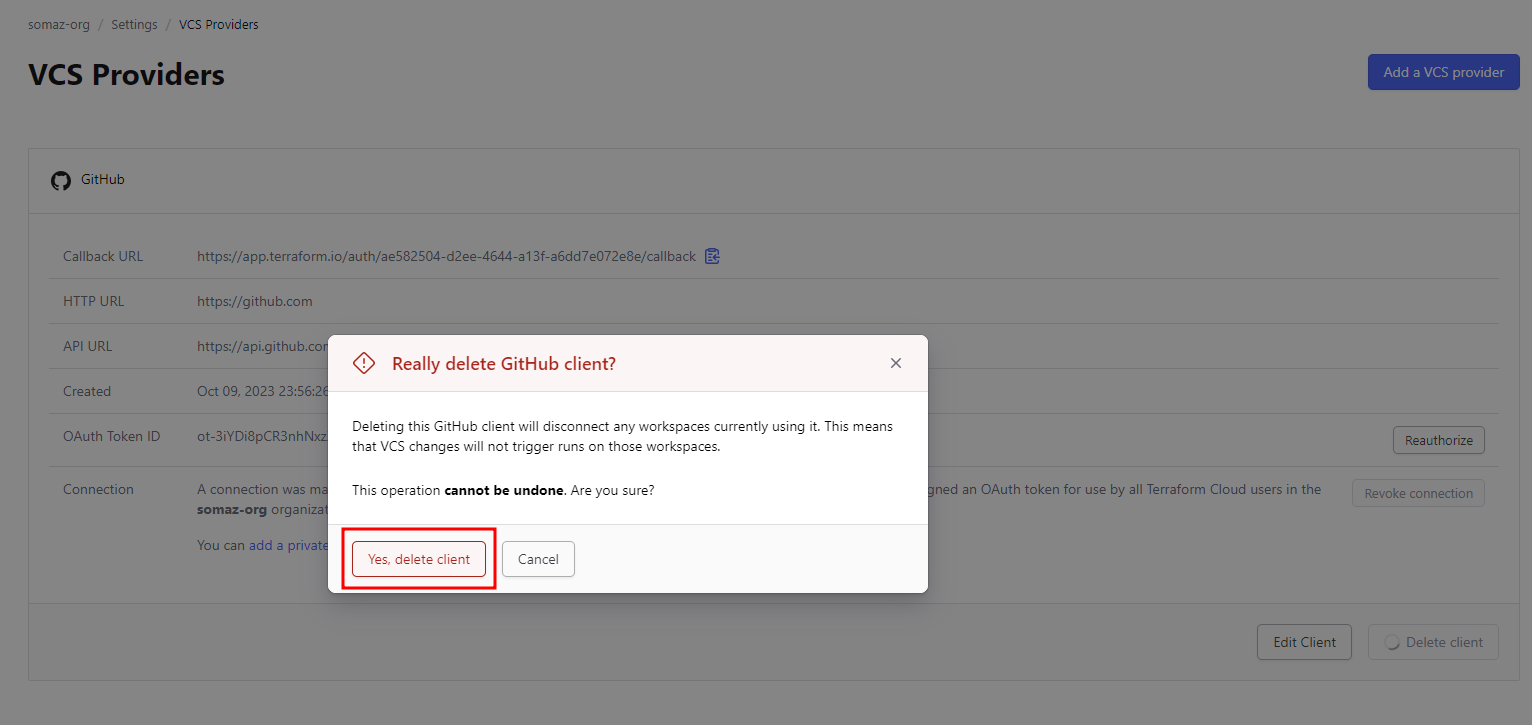1532x725 pixels.
Task: Click the OAuth Token ID row label
Action: click(111, 436)
